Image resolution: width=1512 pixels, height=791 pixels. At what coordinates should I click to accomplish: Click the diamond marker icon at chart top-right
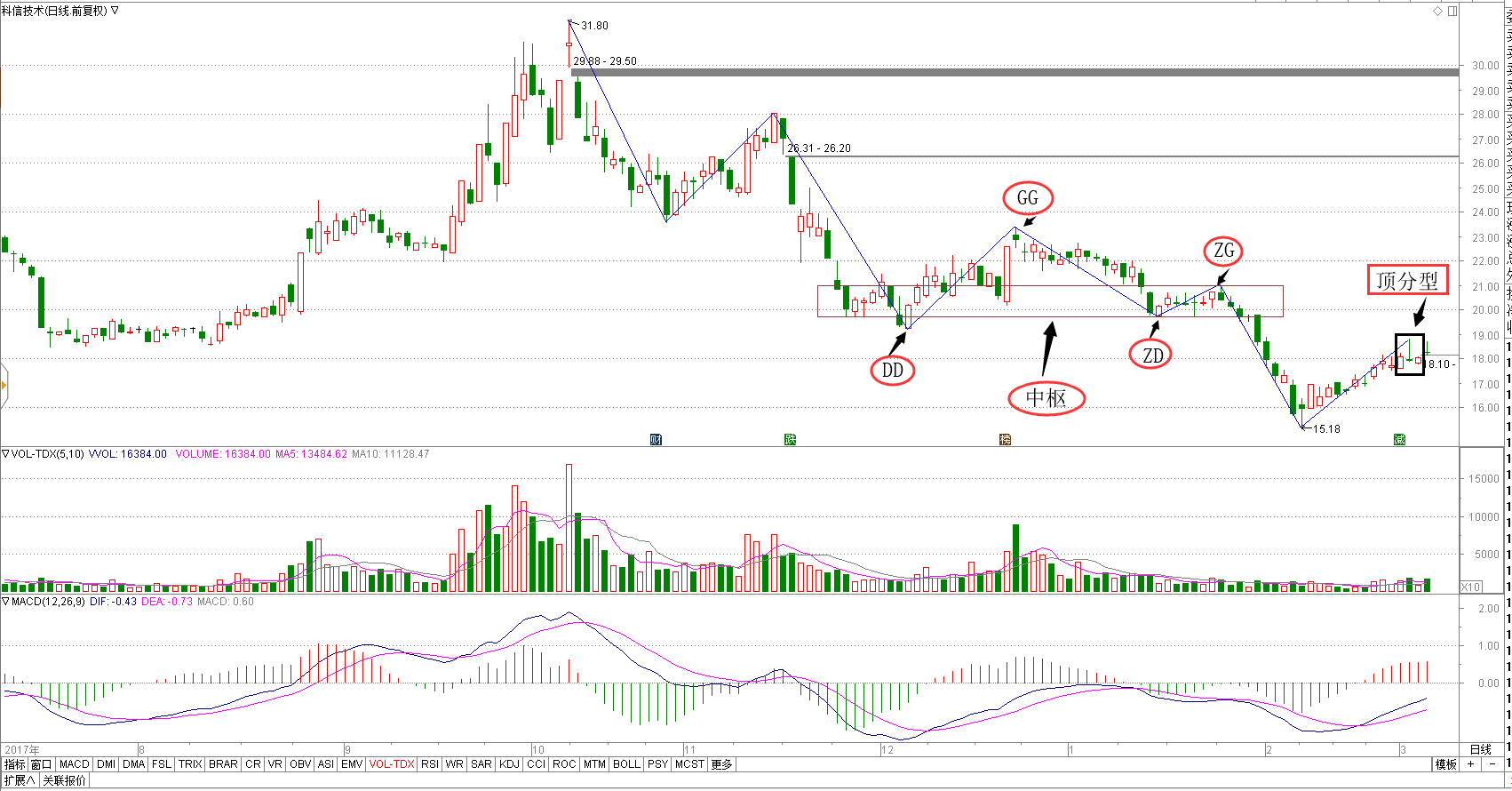pos(1438,11)
